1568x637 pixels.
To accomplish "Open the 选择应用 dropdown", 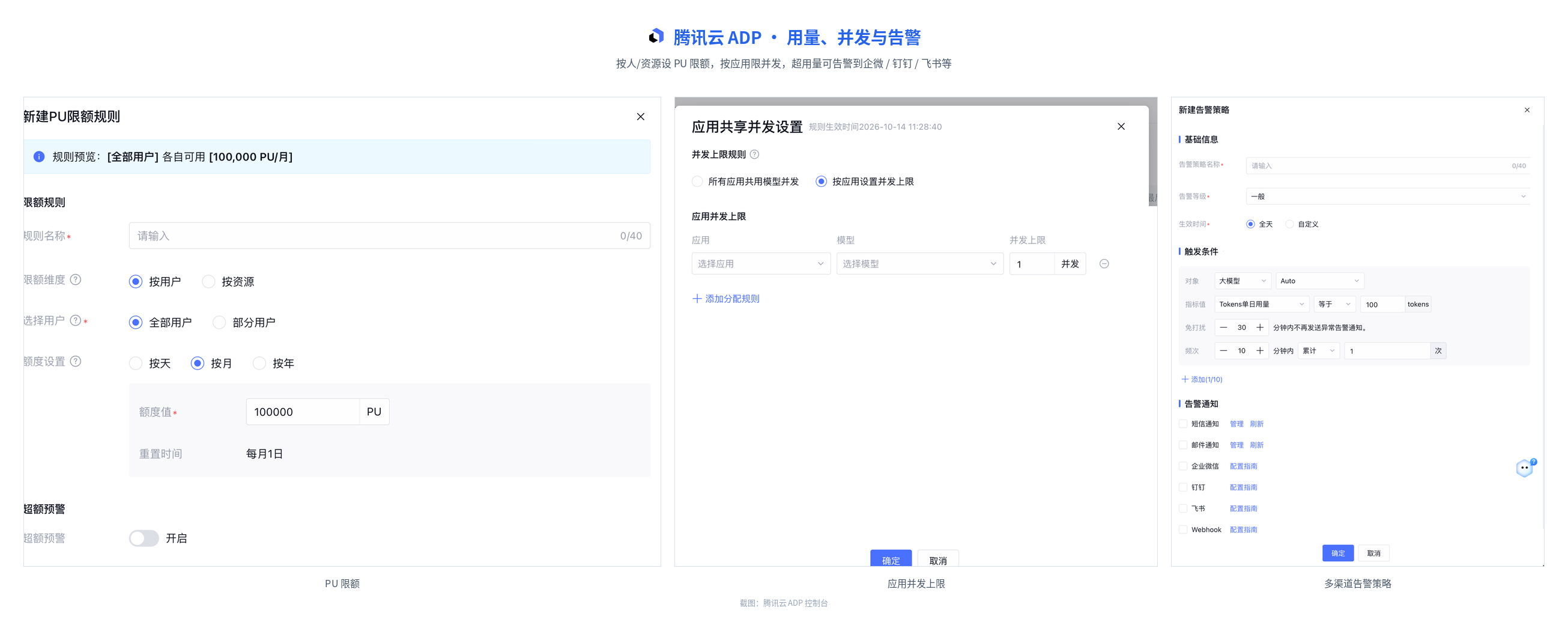I will [761, 264].
